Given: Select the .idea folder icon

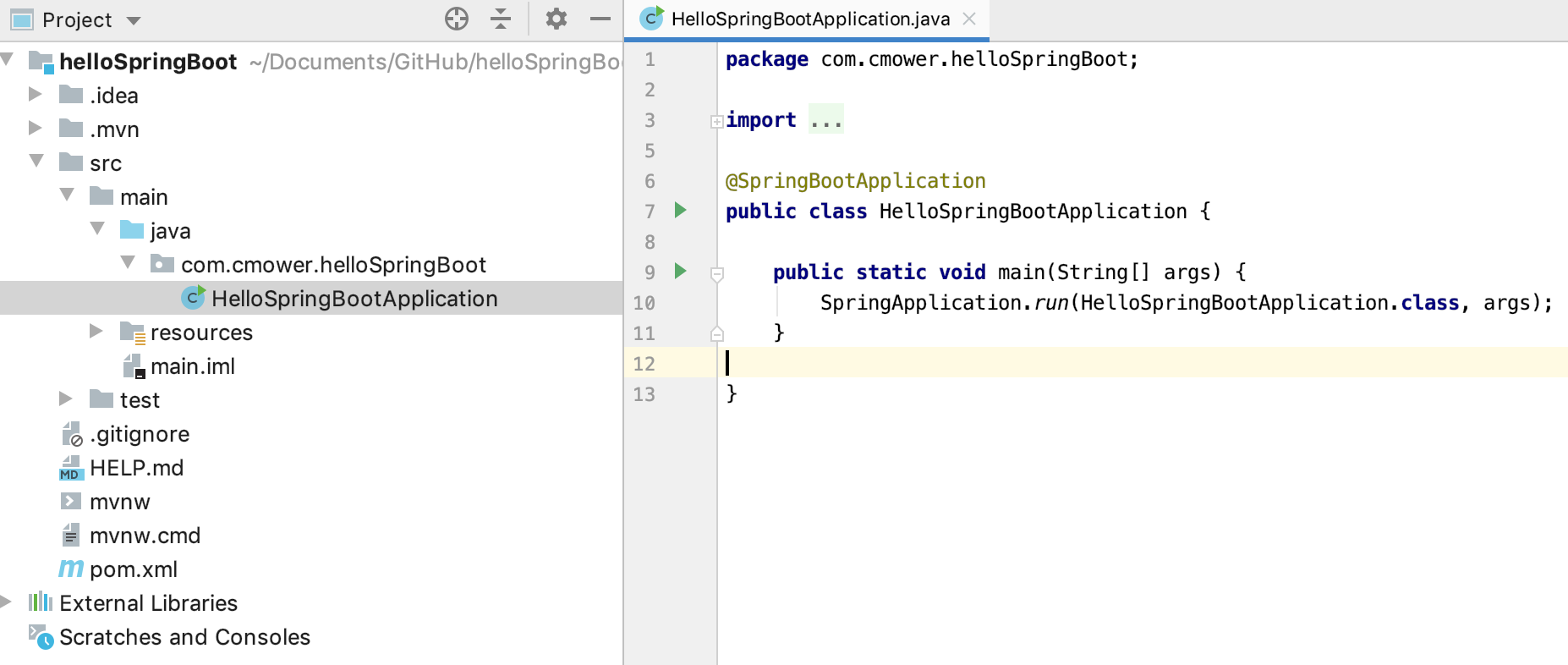Looking at the screenshot, I should coord(71,94).
